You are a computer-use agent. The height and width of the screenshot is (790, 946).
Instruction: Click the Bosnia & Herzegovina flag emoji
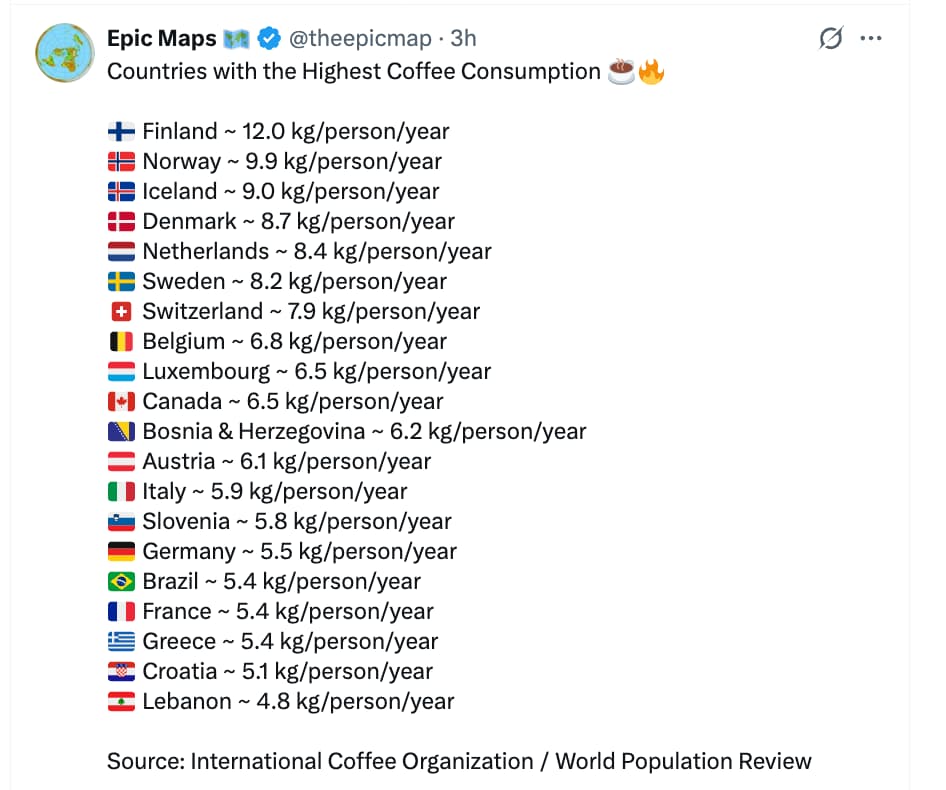click(121, 432)
